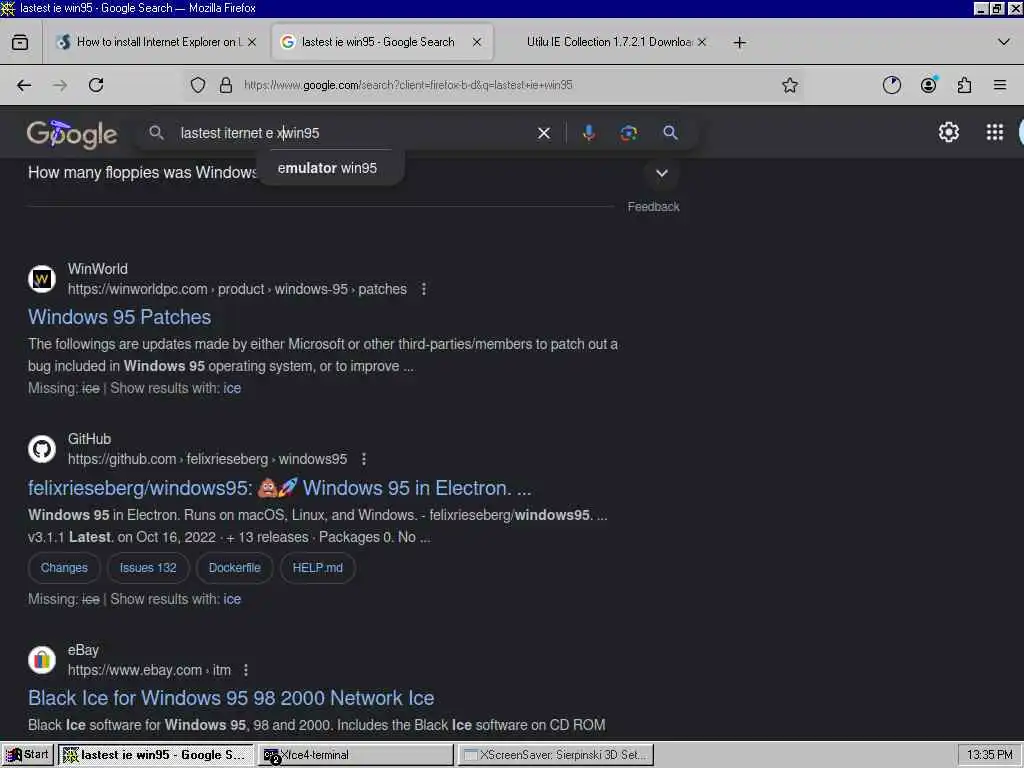Open Google quick settings gear

coord(949,133)
